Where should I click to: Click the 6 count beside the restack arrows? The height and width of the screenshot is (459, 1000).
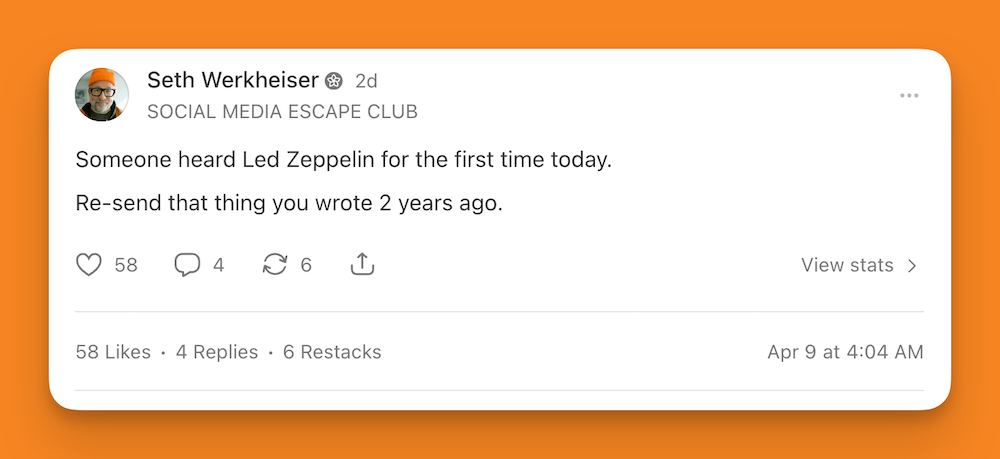(306, 265)
